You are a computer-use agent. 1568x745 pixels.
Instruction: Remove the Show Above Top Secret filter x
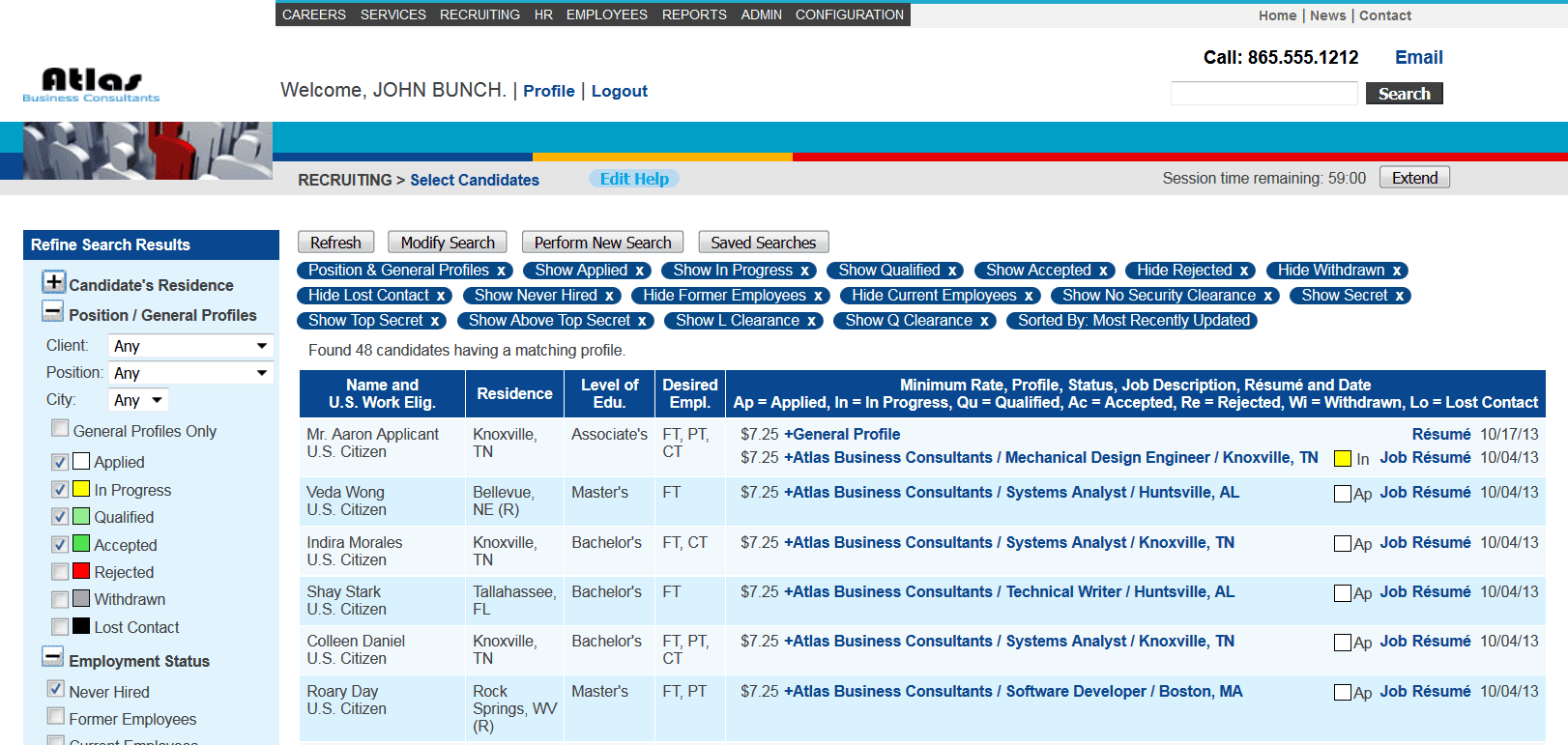coord(642,321)
